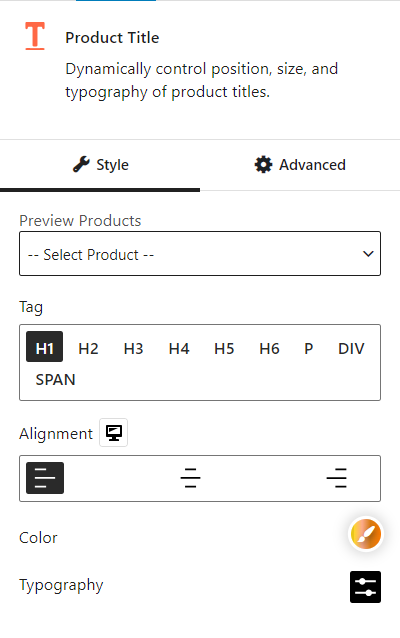
Task: Select right text alignment icon
Action: [x=337, y=478]
